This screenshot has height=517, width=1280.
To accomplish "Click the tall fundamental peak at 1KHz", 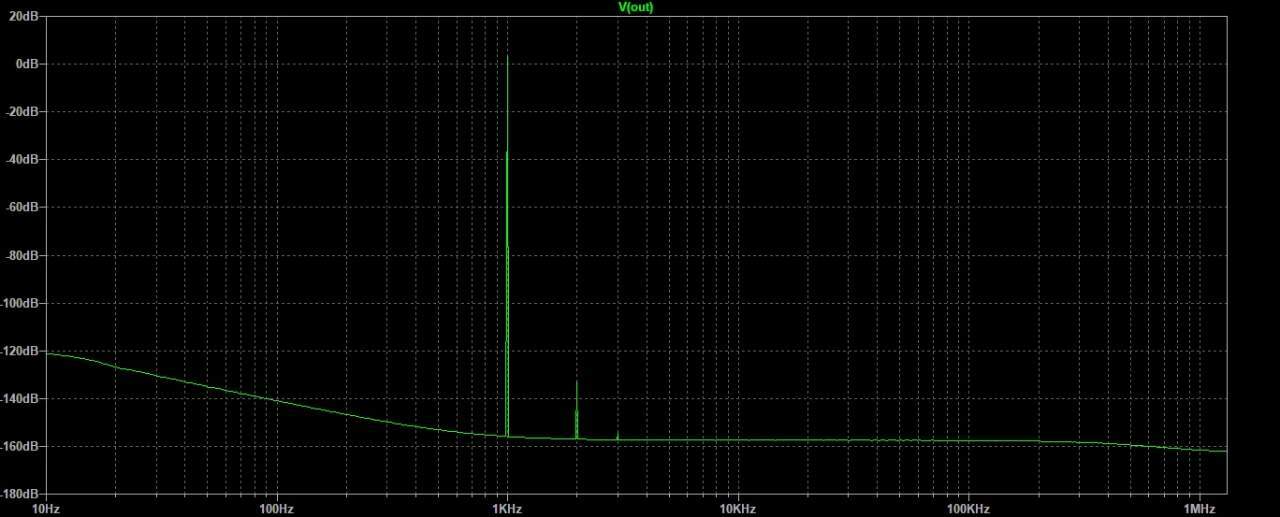I will click(507, 245).
